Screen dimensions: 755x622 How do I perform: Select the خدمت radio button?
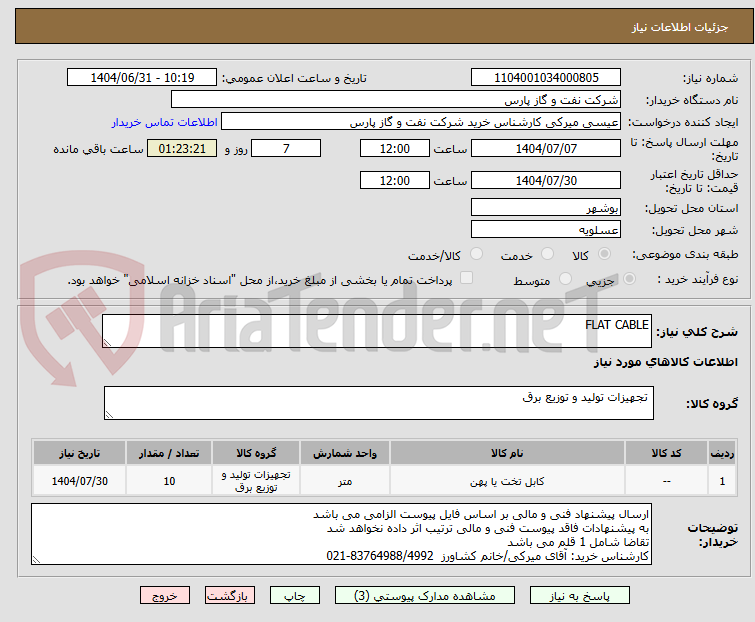point(547,254)
